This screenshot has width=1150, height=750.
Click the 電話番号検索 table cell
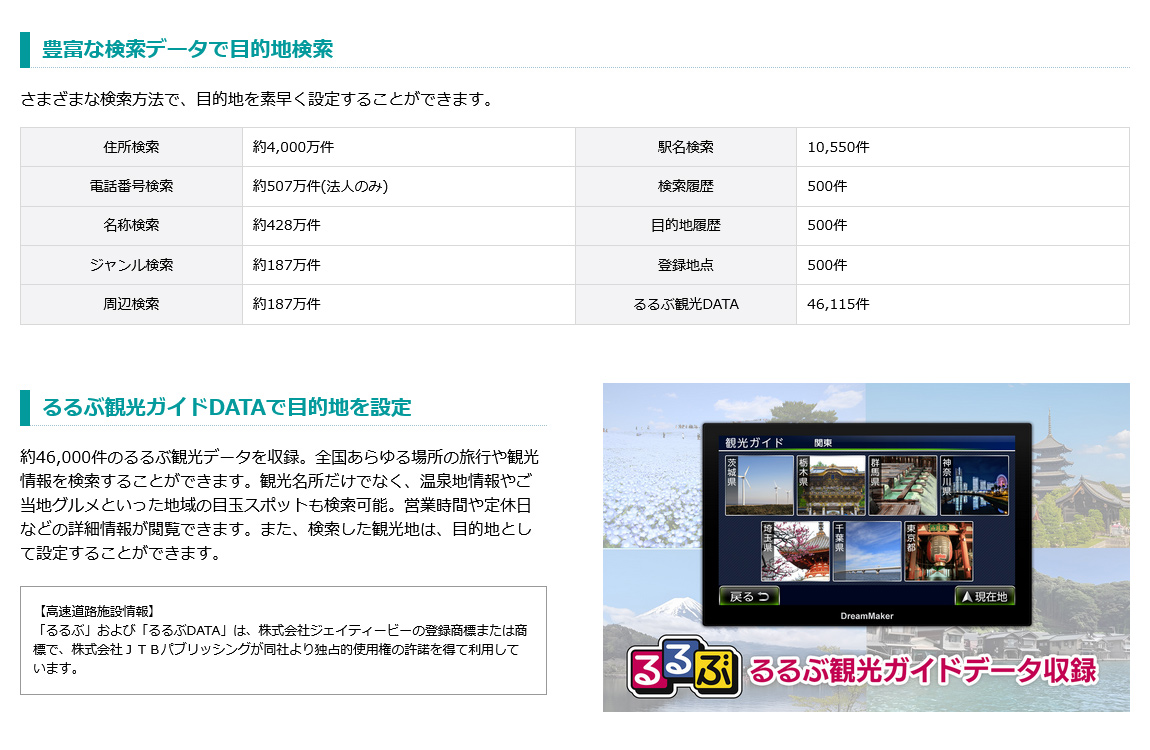pos(131,186)
